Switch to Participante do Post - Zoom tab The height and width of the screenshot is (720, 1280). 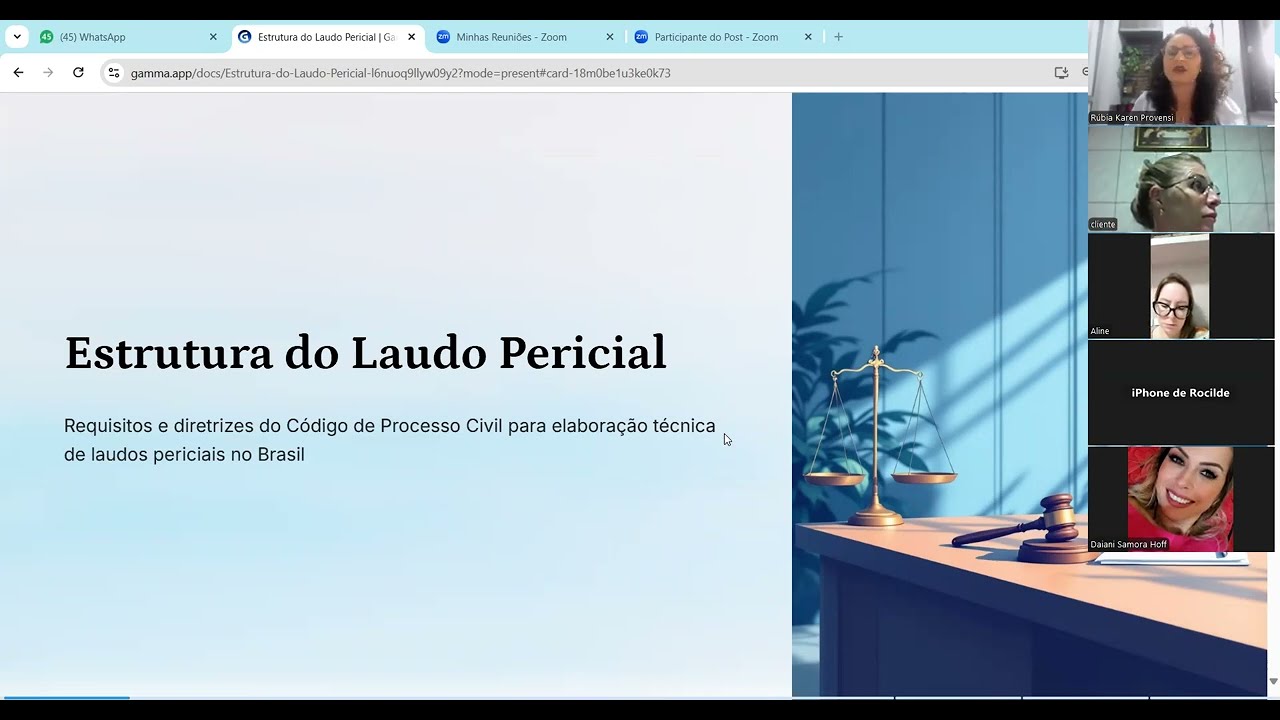724,37
